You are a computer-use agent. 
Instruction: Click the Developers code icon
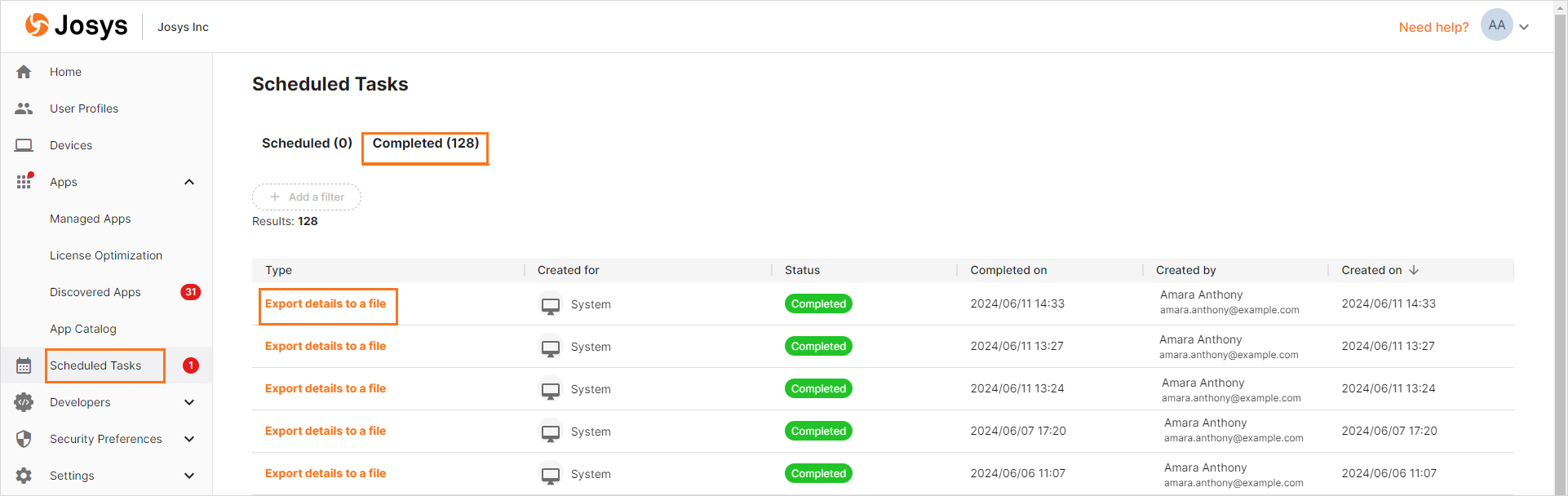tap(24, 402)
